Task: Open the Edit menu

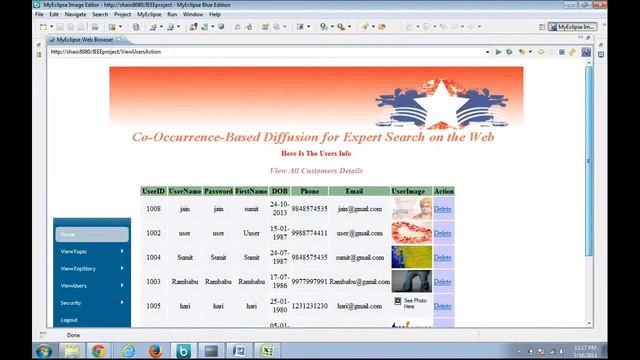Action: 54,14
